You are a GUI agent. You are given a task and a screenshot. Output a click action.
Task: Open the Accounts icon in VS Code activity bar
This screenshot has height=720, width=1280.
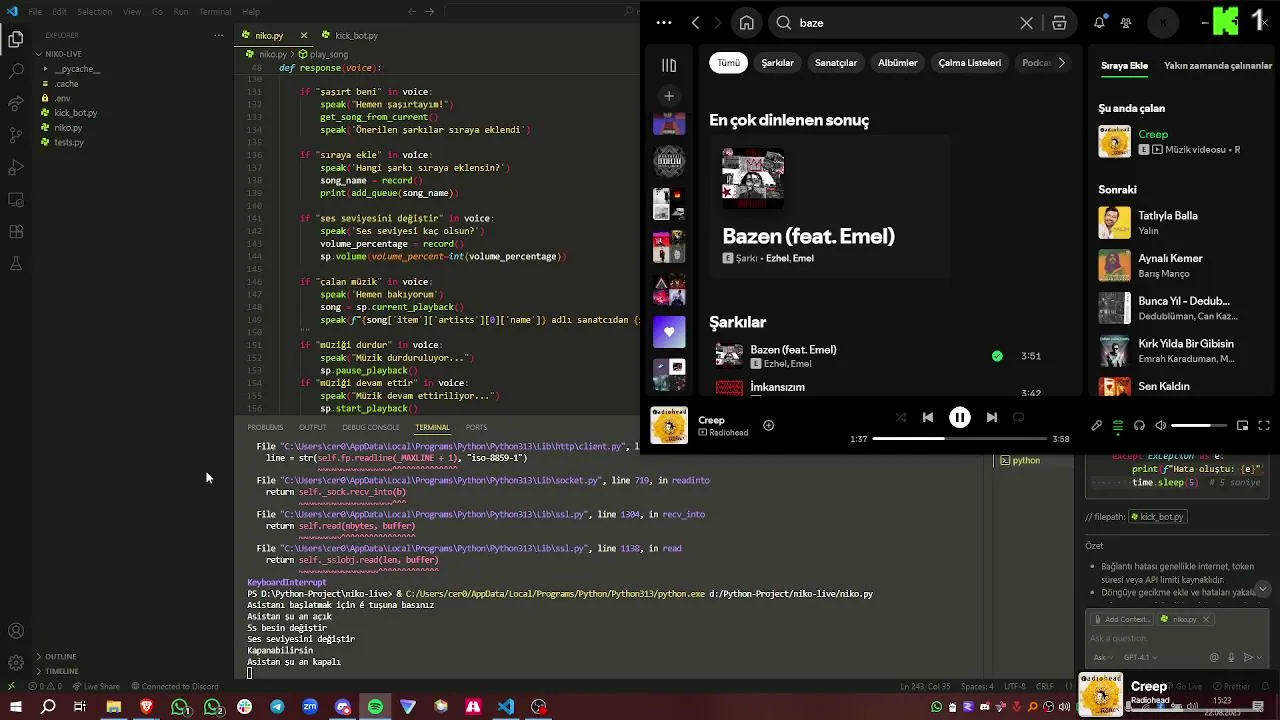tap(16, 631)
